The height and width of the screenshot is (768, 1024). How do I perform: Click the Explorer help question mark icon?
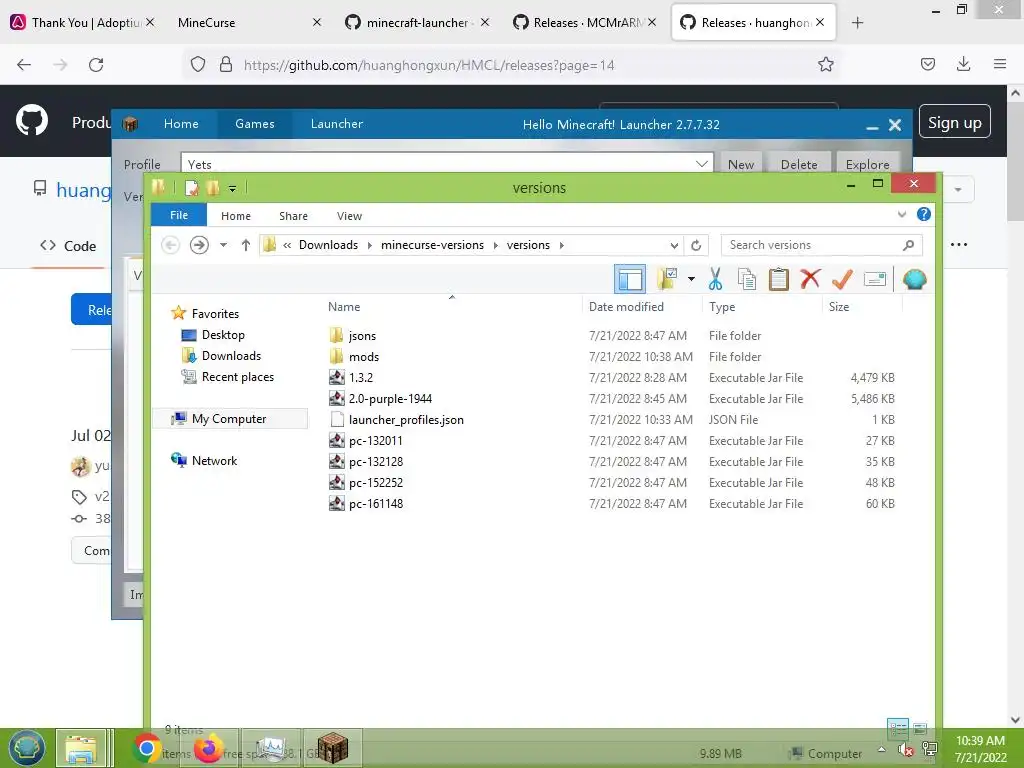[923, 214]
